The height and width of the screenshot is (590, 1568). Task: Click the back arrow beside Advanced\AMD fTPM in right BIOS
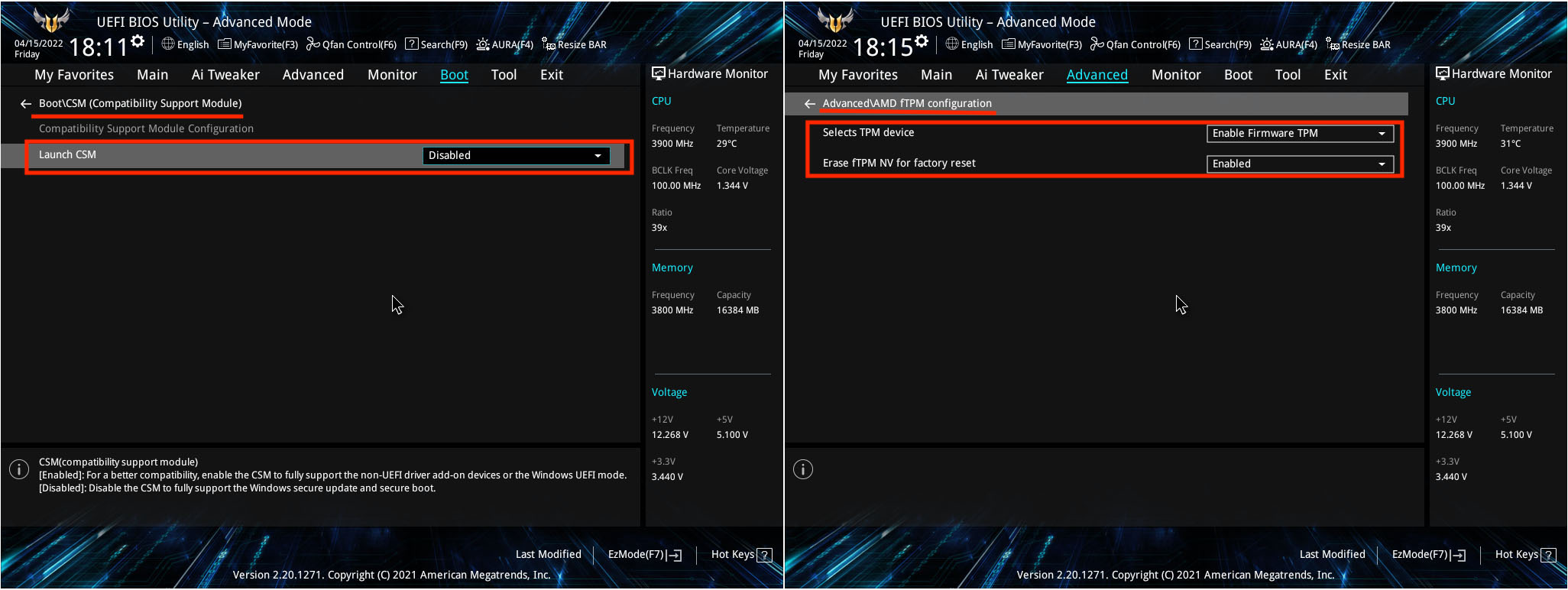[810, 103]
